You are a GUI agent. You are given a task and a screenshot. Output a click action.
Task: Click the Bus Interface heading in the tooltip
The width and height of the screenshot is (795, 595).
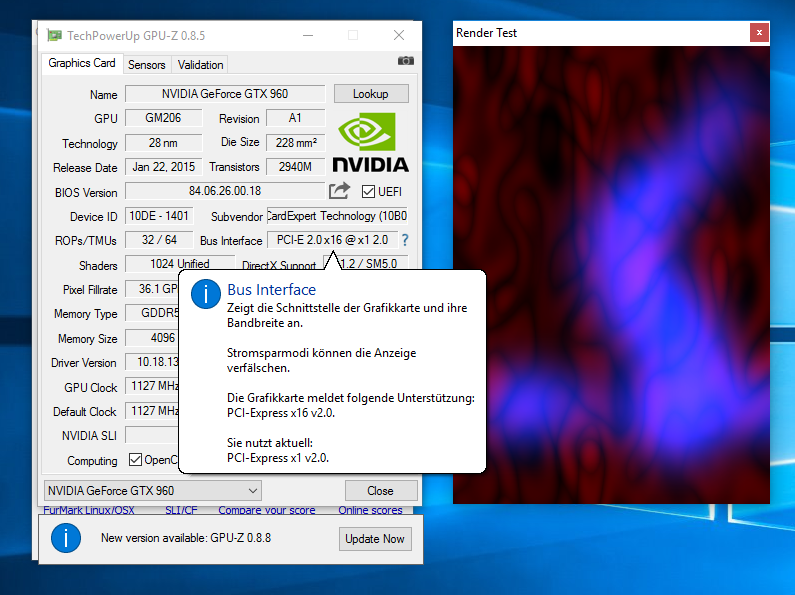click(272, 289)
